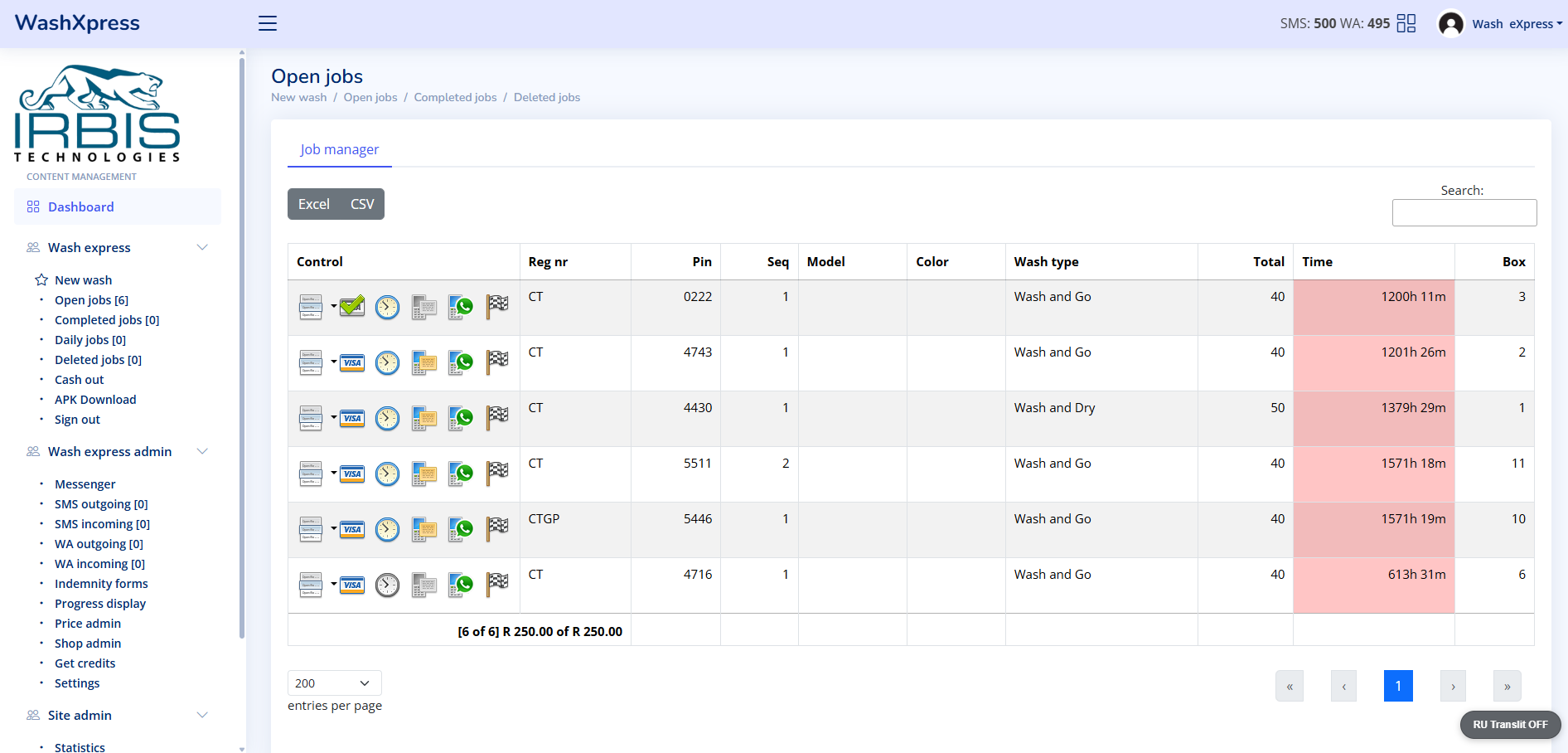The width and height of the screenshot is (1568, 753).
Task: Open Dashboard in the sidebar
Action: coord(118,206)
